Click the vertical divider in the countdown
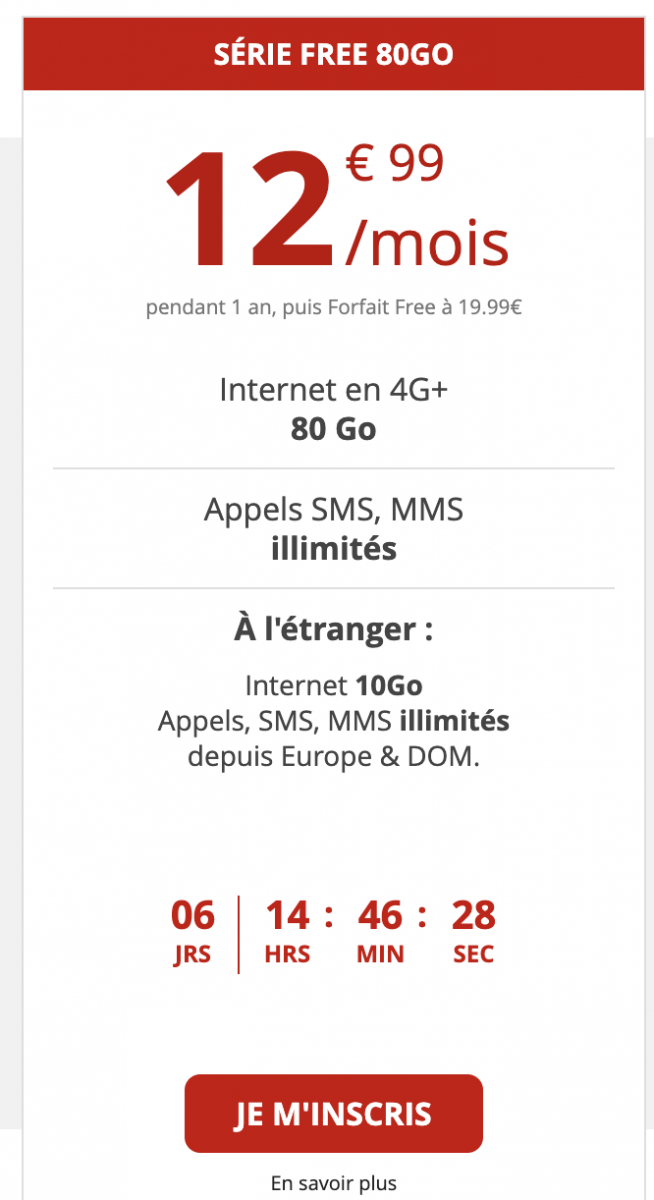The width and height of the screenshot is (654, 1200). click(239, 934)
